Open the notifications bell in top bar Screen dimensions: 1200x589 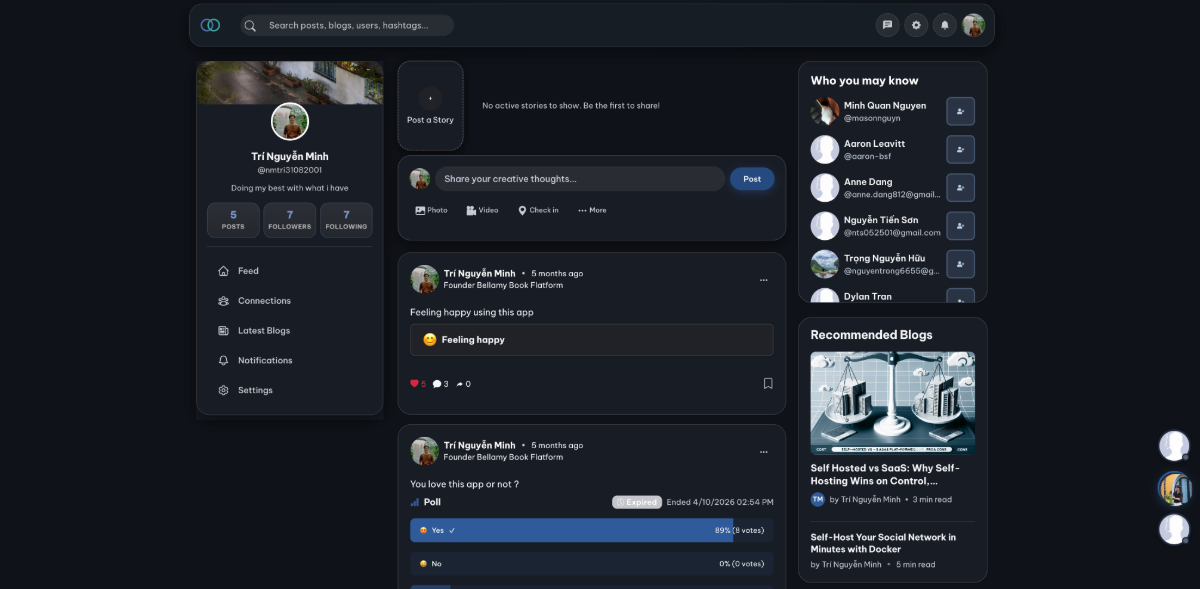pyautogui.click(x=945, y=25)
